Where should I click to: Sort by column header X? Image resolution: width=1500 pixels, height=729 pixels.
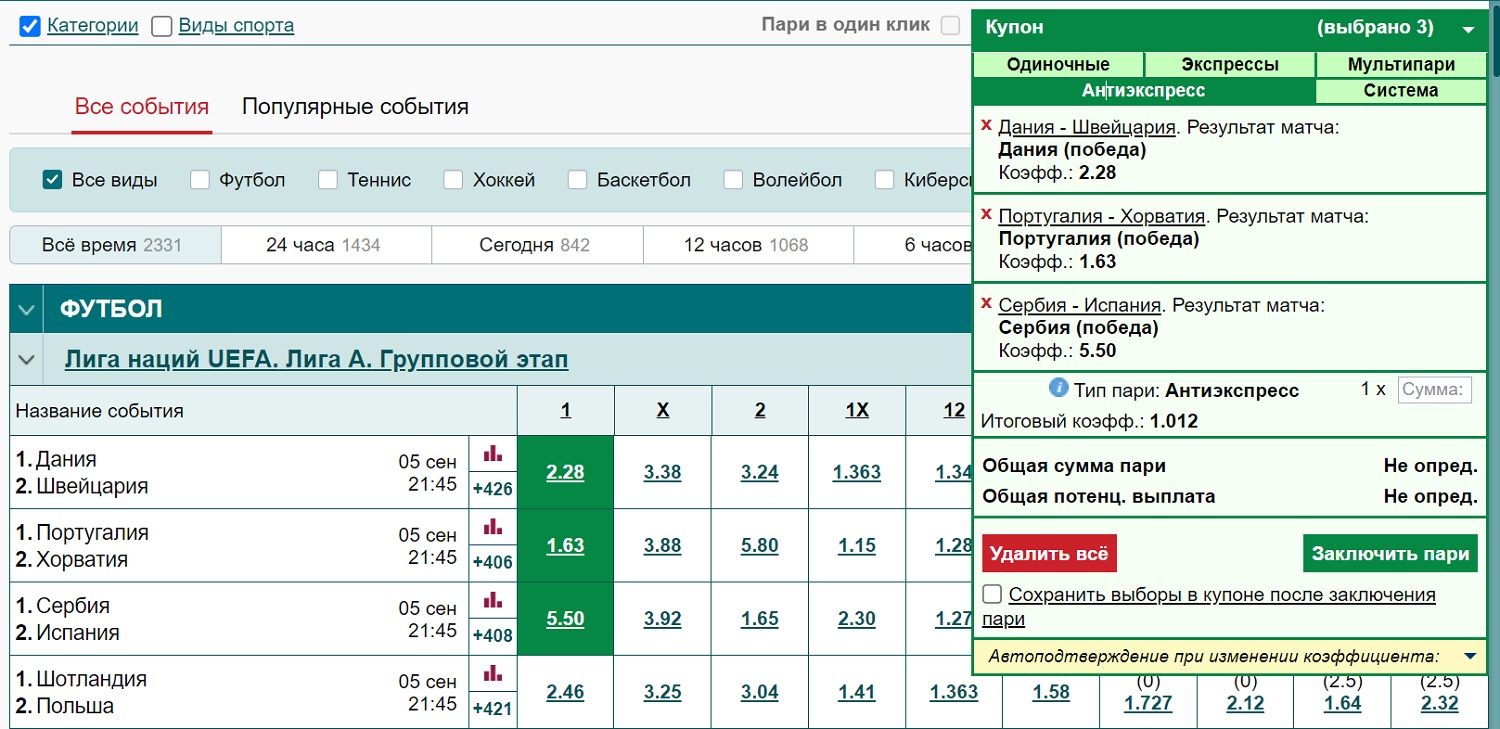click(662, 410)
